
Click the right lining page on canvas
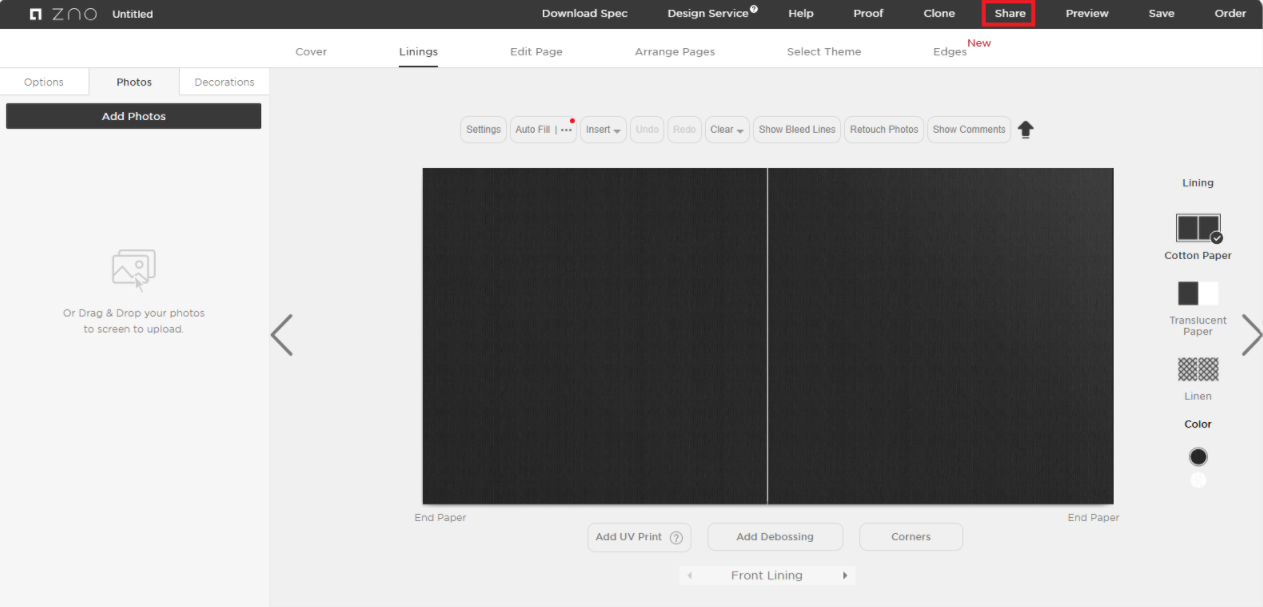941,336
